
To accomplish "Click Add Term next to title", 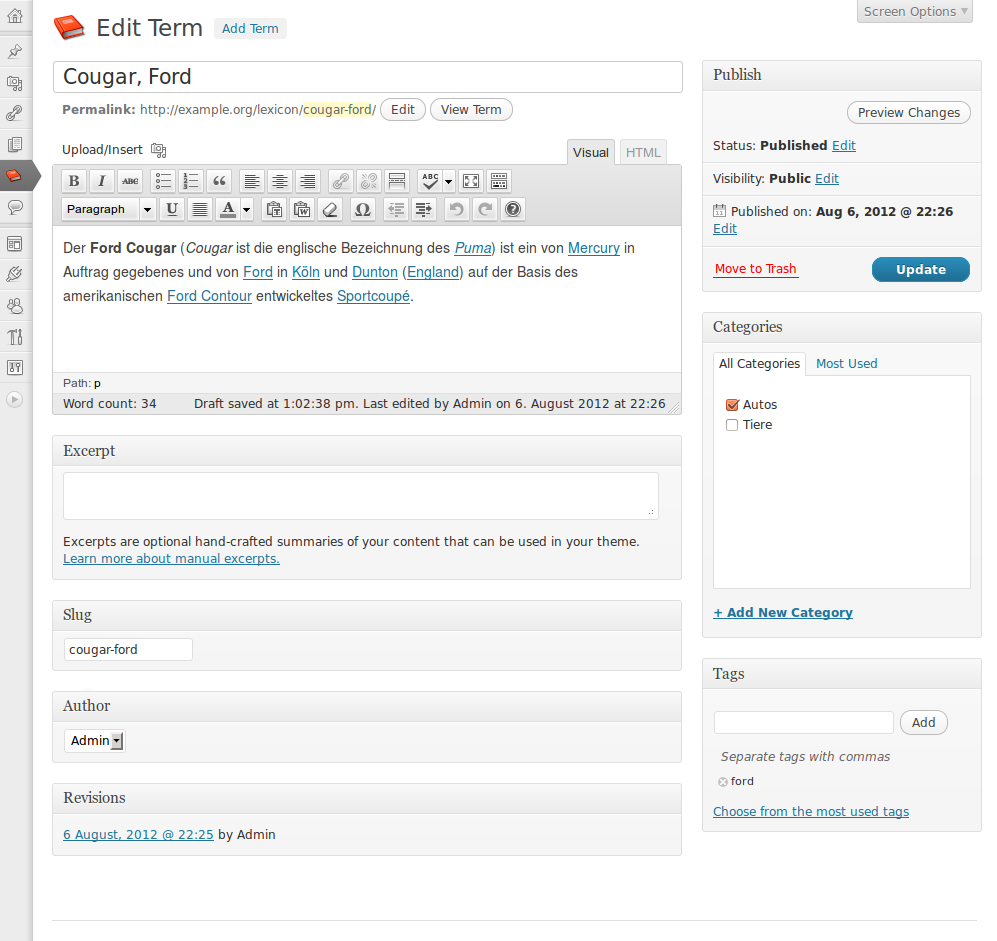I will 250,29.
